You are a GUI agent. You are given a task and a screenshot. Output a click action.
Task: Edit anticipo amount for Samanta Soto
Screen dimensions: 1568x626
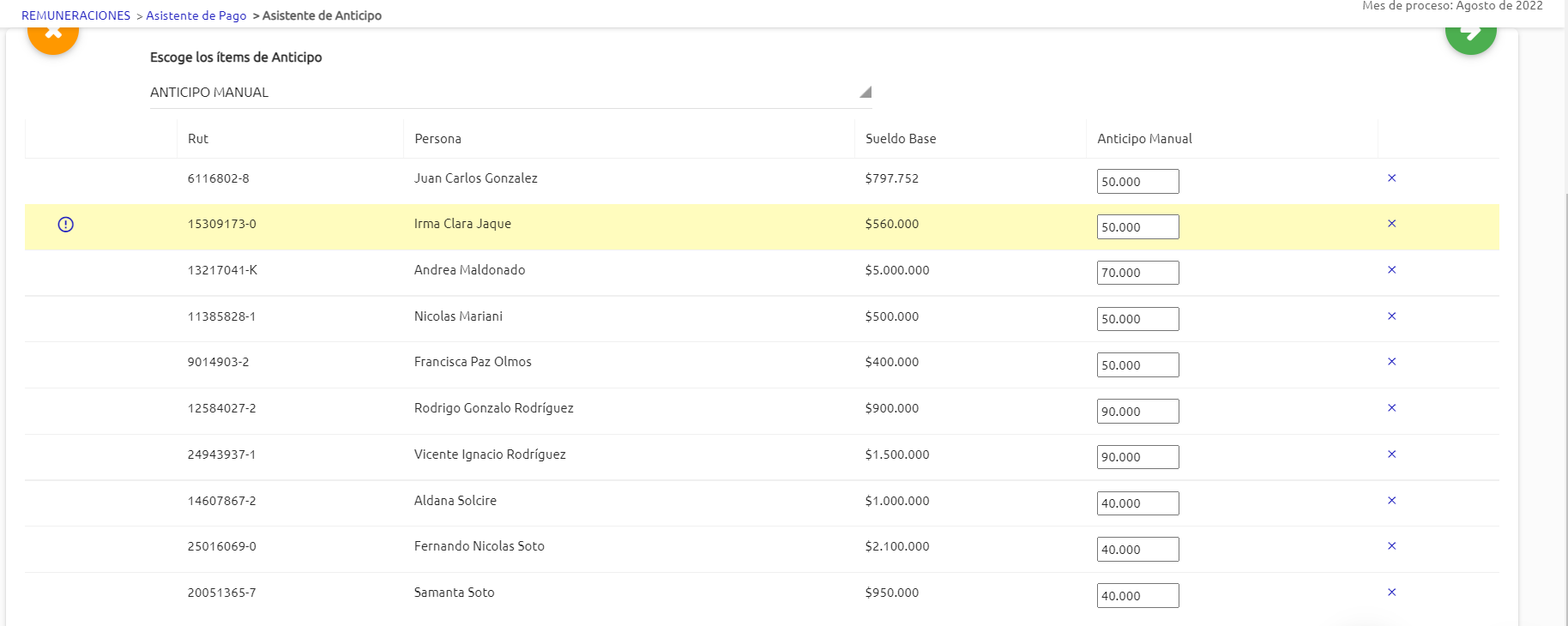[x=1137, y=596]
